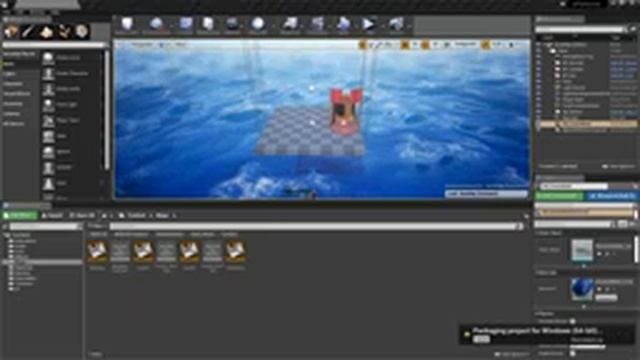
Task: Open the Content toolbar button
Action: click(x=186, y=25)
